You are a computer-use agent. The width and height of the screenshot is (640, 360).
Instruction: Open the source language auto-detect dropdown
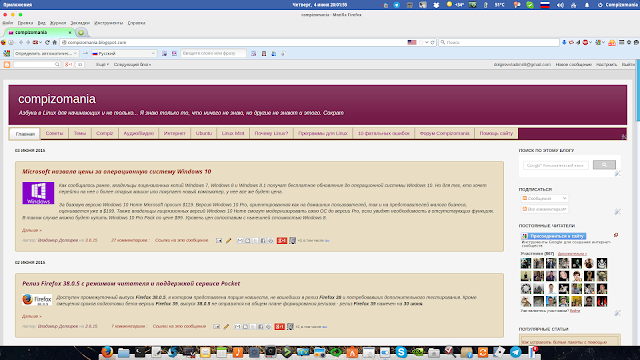coord(46,53)
